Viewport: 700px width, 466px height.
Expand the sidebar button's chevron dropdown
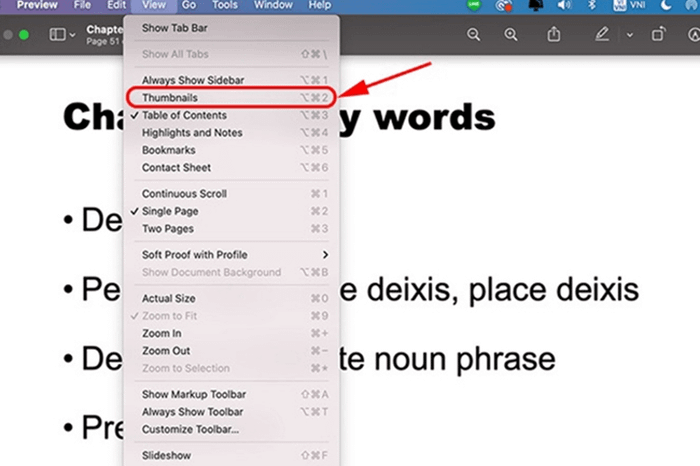point(72,35)
